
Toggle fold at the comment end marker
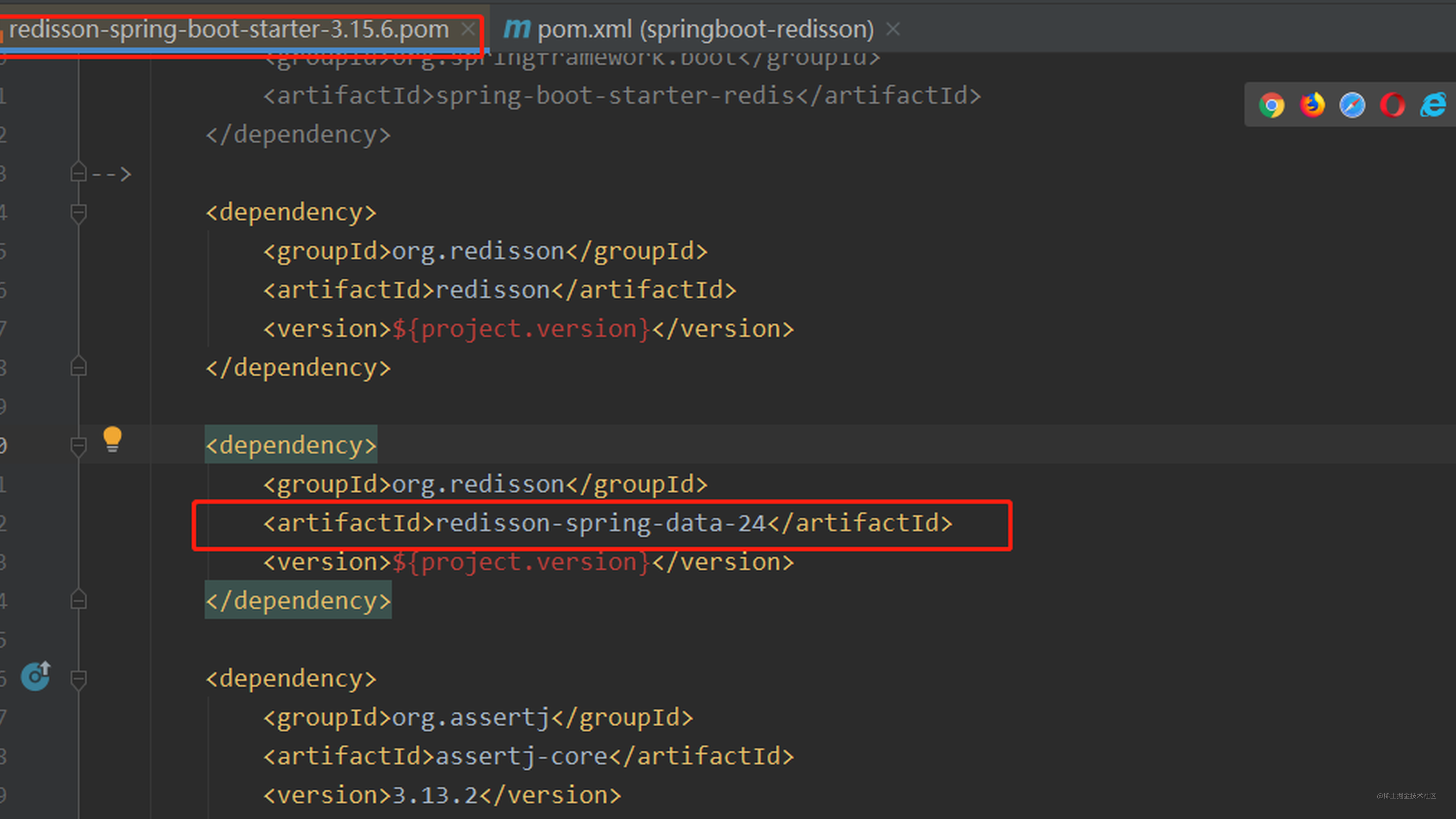79,173
